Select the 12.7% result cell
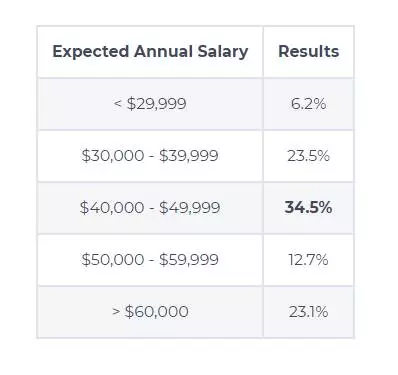The image size is (398, 375). [x=309, y=260]
